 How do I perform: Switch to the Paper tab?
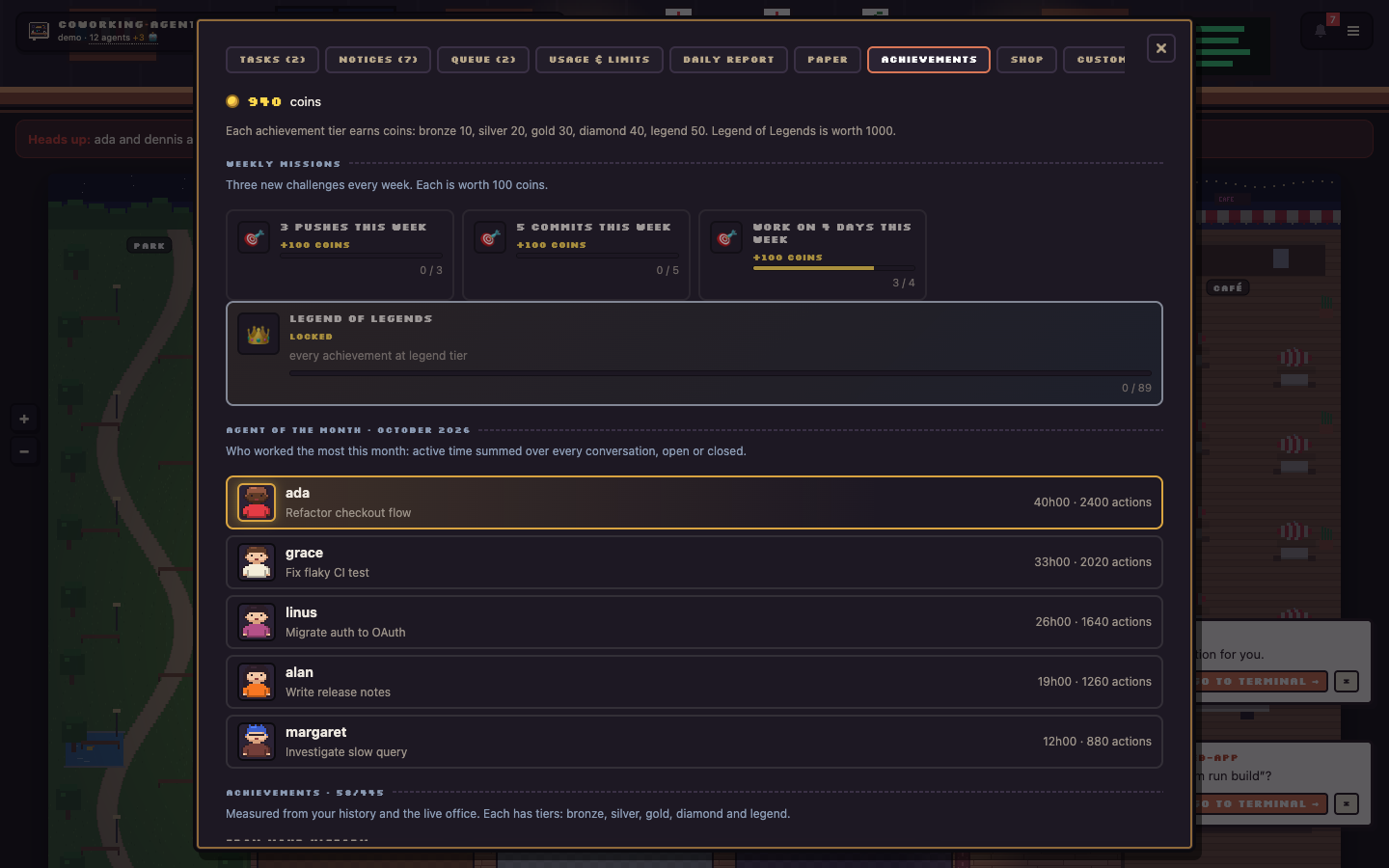(x=828, y=60)
